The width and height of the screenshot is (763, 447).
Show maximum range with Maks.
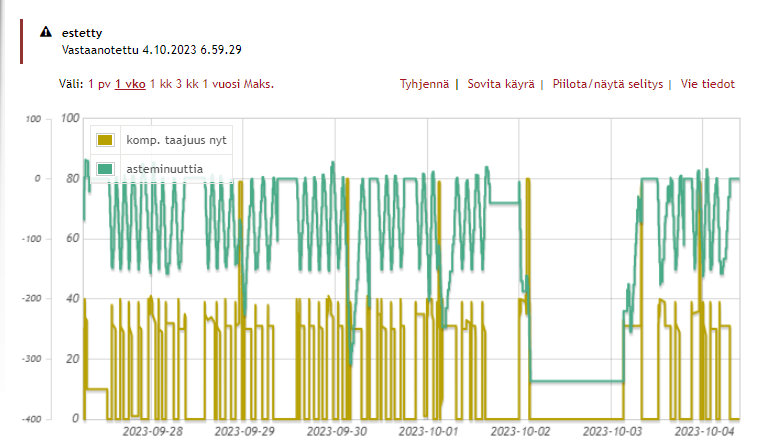pos(259,84)
